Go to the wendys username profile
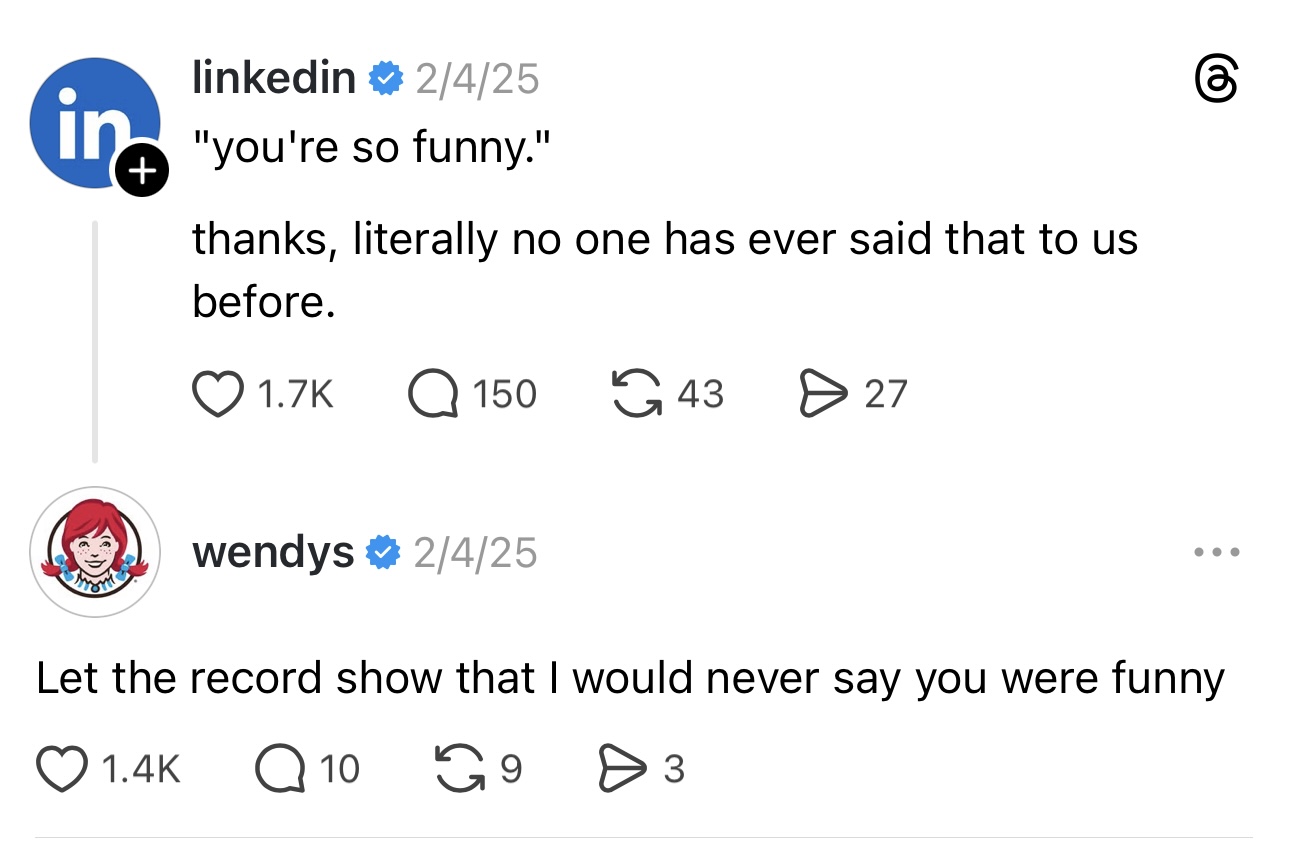 [272, 552]
